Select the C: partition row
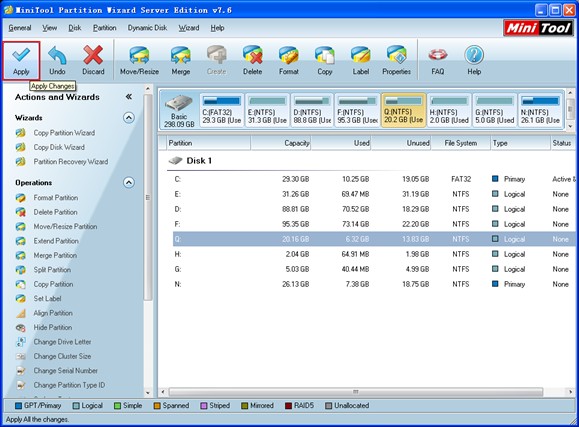This screenshot has height=427, width=579. point(374,179)
